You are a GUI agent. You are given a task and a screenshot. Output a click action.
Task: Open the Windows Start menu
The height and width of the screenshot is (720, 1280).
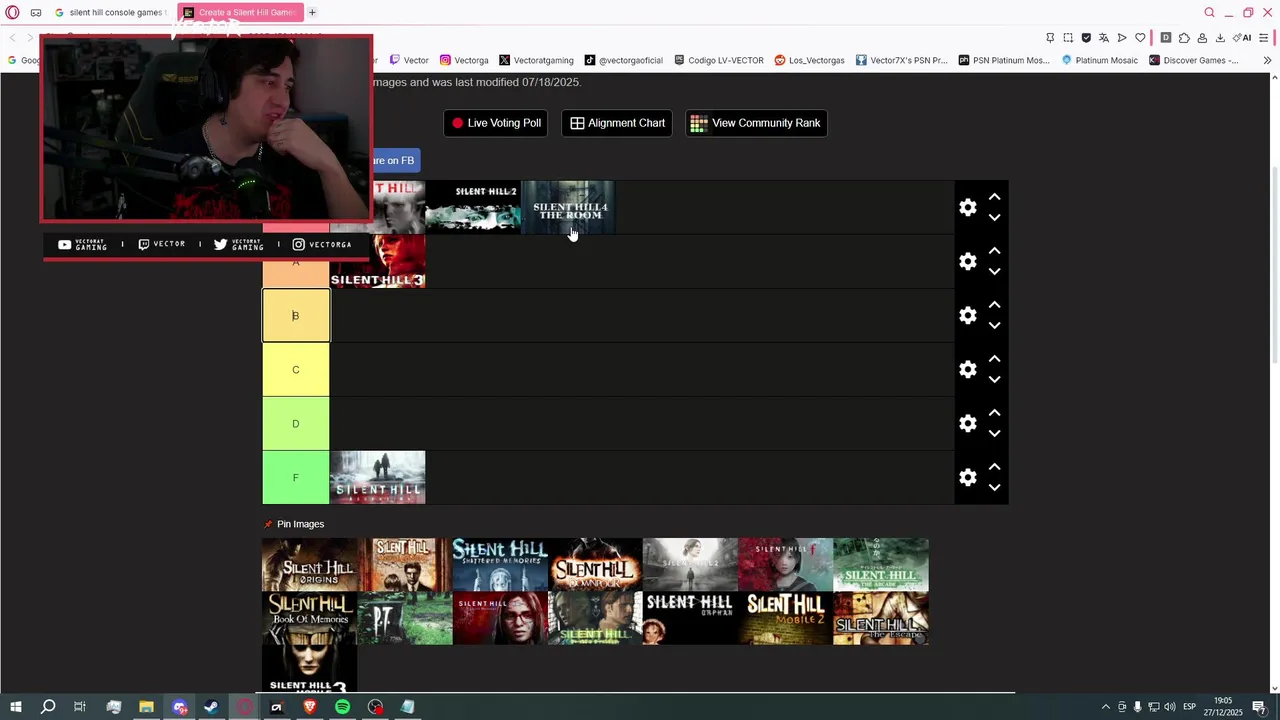15,707
